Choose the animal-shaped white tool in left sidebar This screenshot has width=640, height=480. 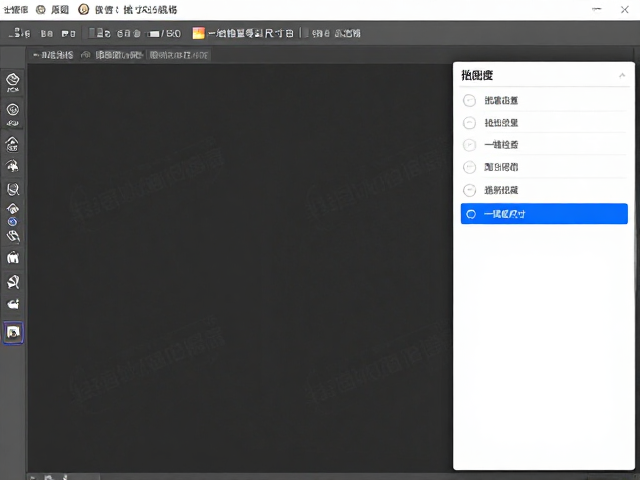click(x=13, y=257)
